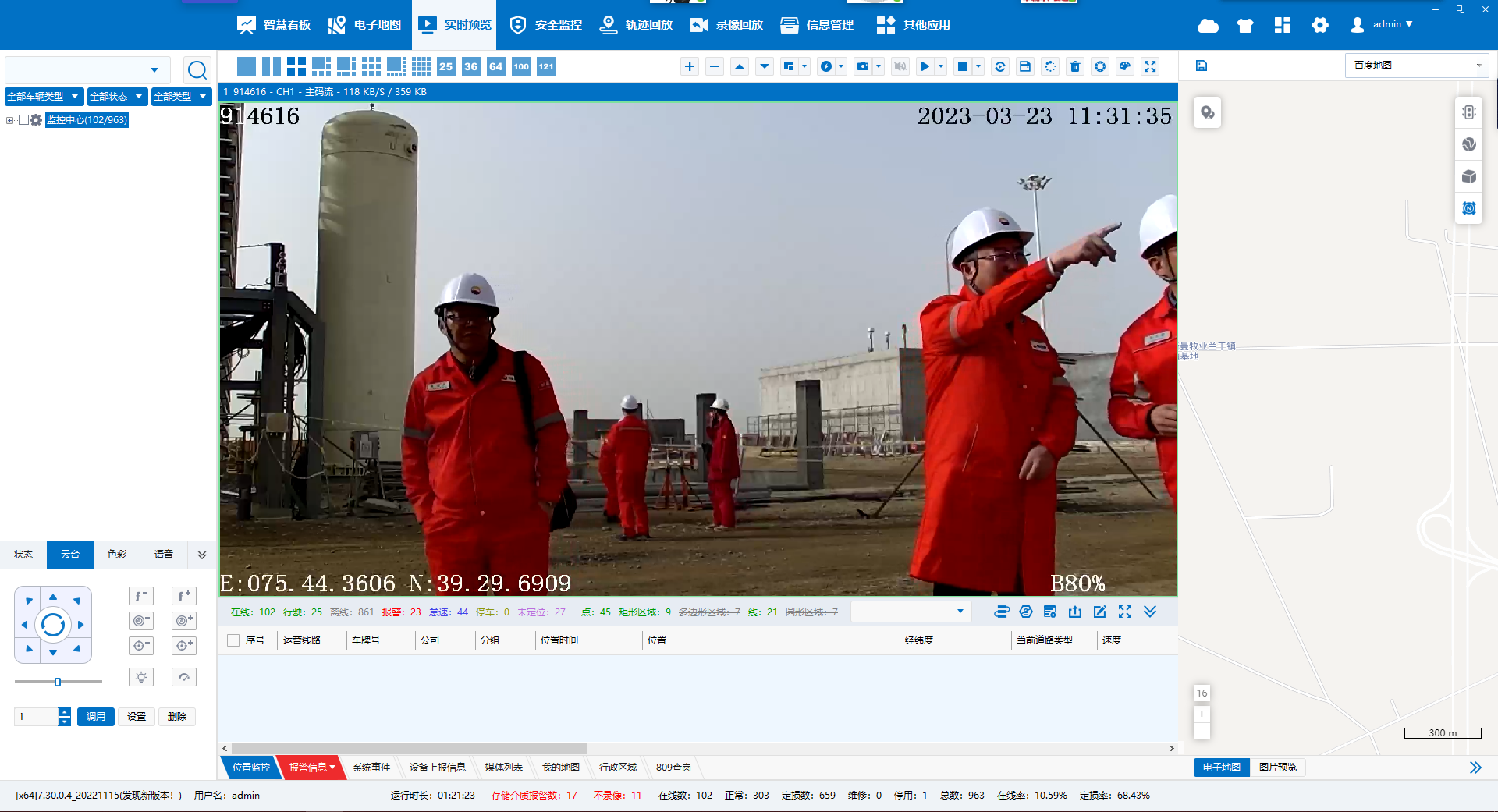Screen dimensions: 1498x812
Task: Select the 3D view icon on the map sidebar
Action: pyautogui.click(x=1469, y=176)
